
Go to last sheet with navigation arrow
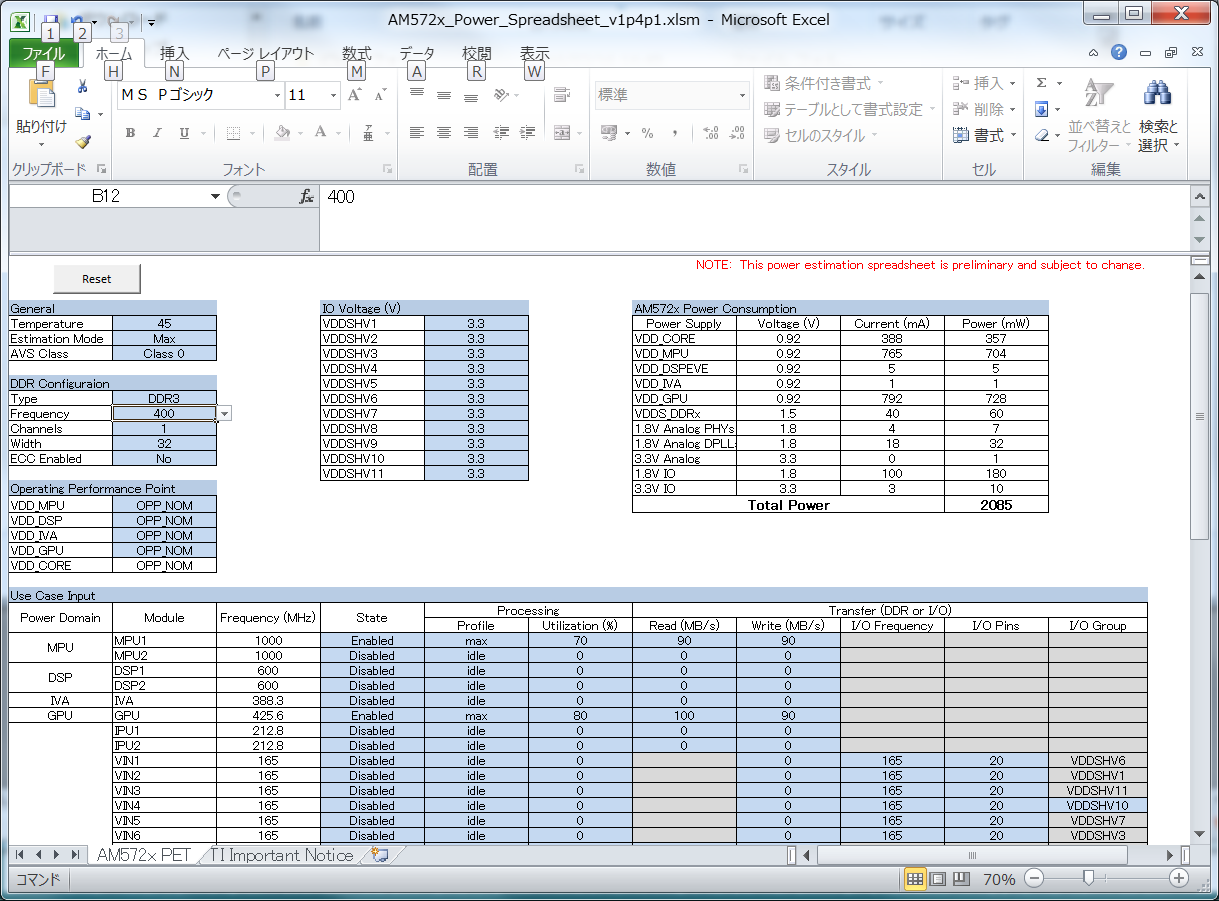coord(75,855)
